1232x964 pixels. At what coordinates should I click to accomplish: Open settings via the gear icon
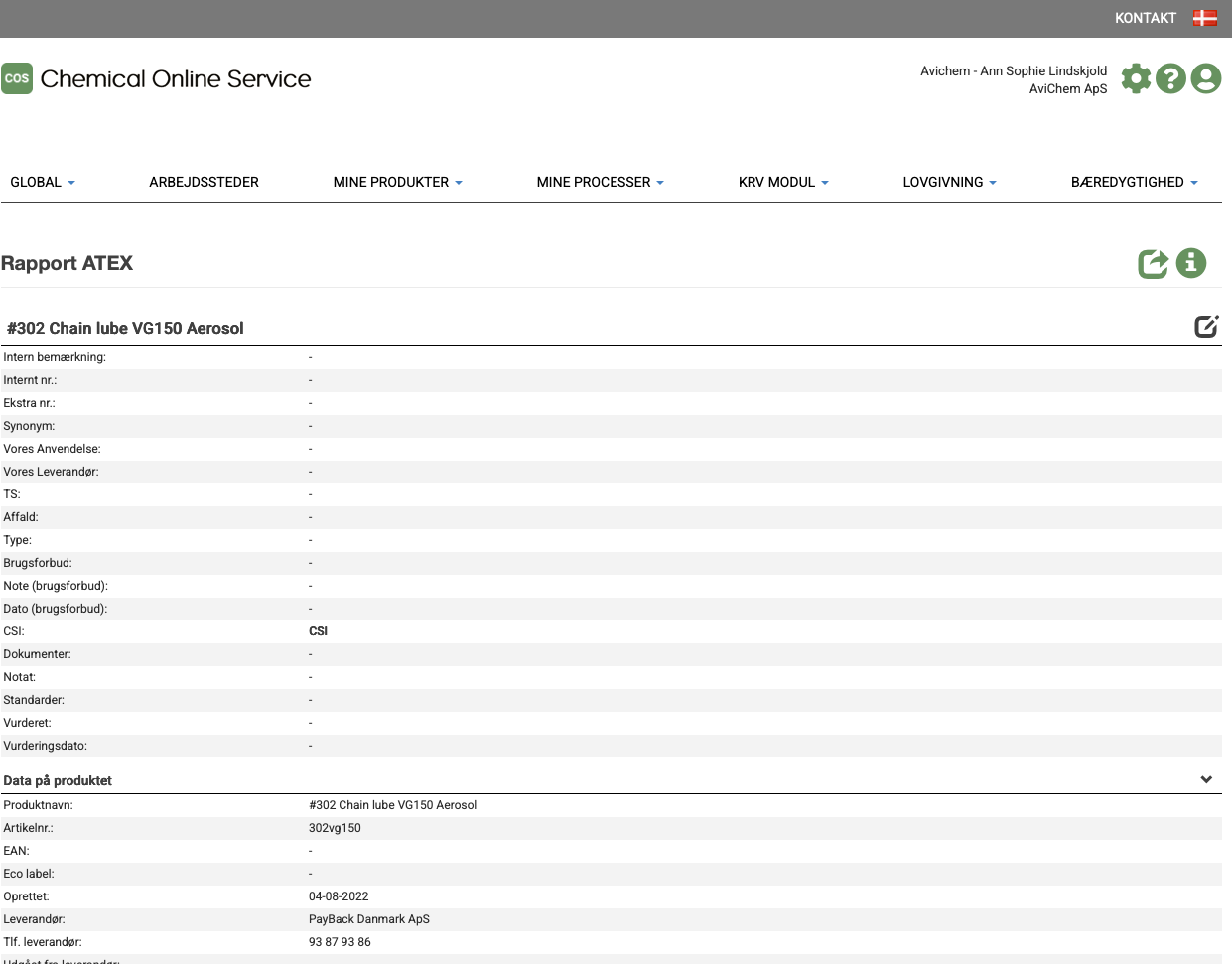click(1136, 78)
